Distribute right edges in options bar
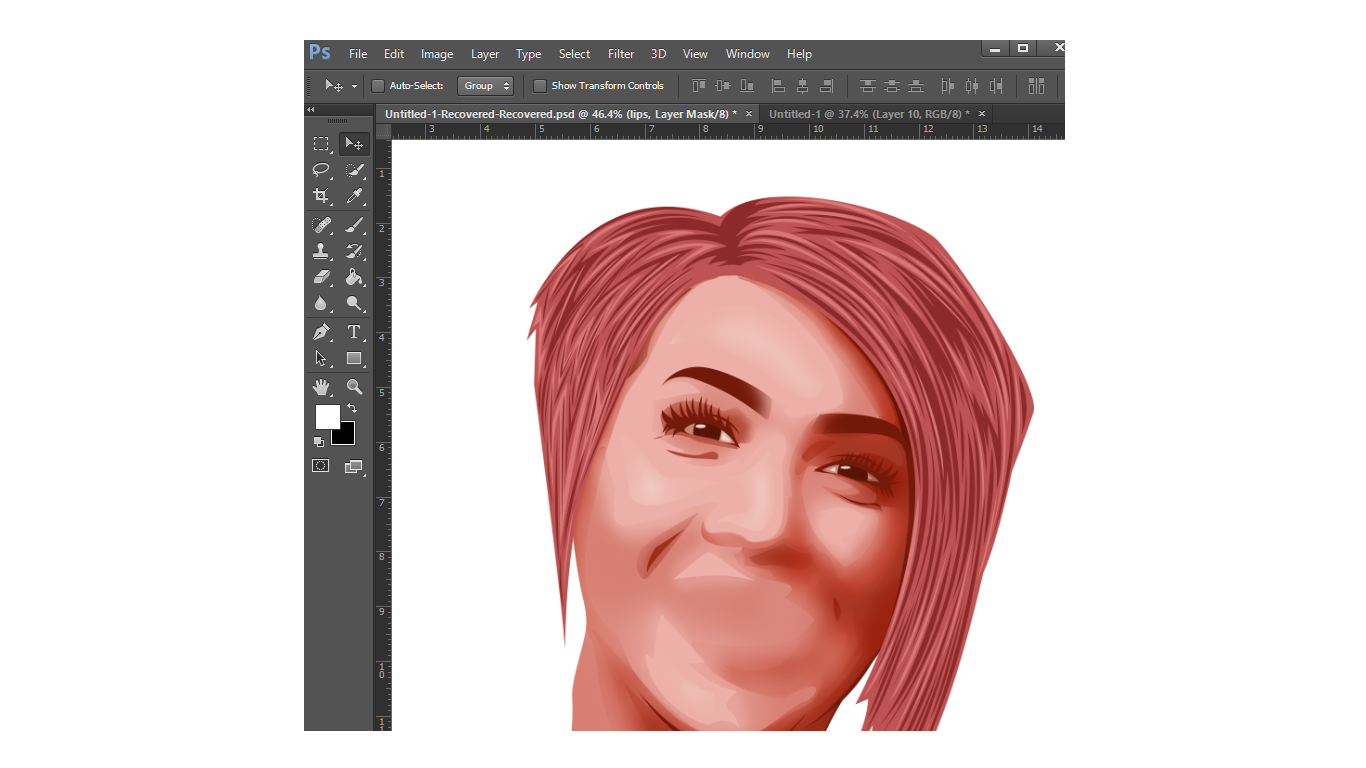The image size is (1366, 768). tap(995, 86)
